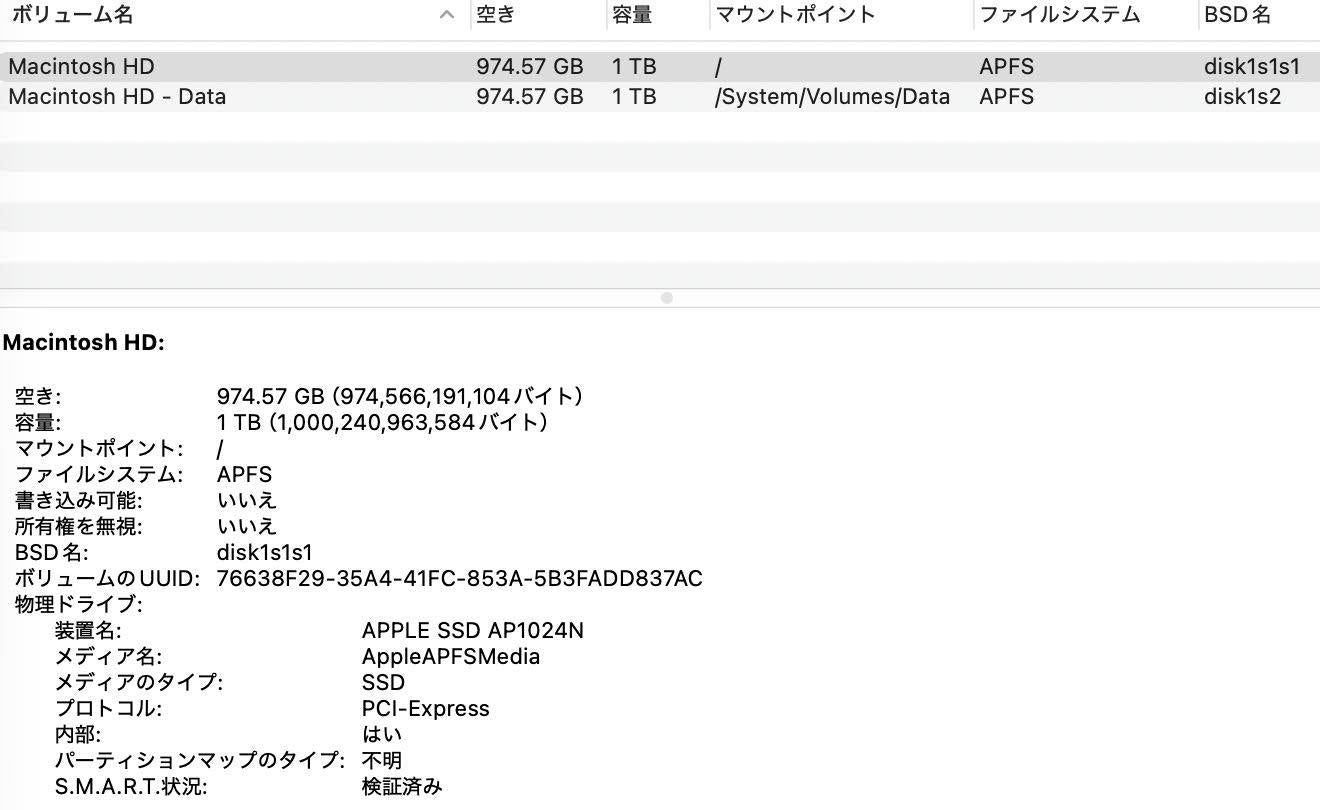This screenshot has width=1320, height=810.
Task: Click the disk1s1s1 cell in table
Action: [x=1252, y=67]
